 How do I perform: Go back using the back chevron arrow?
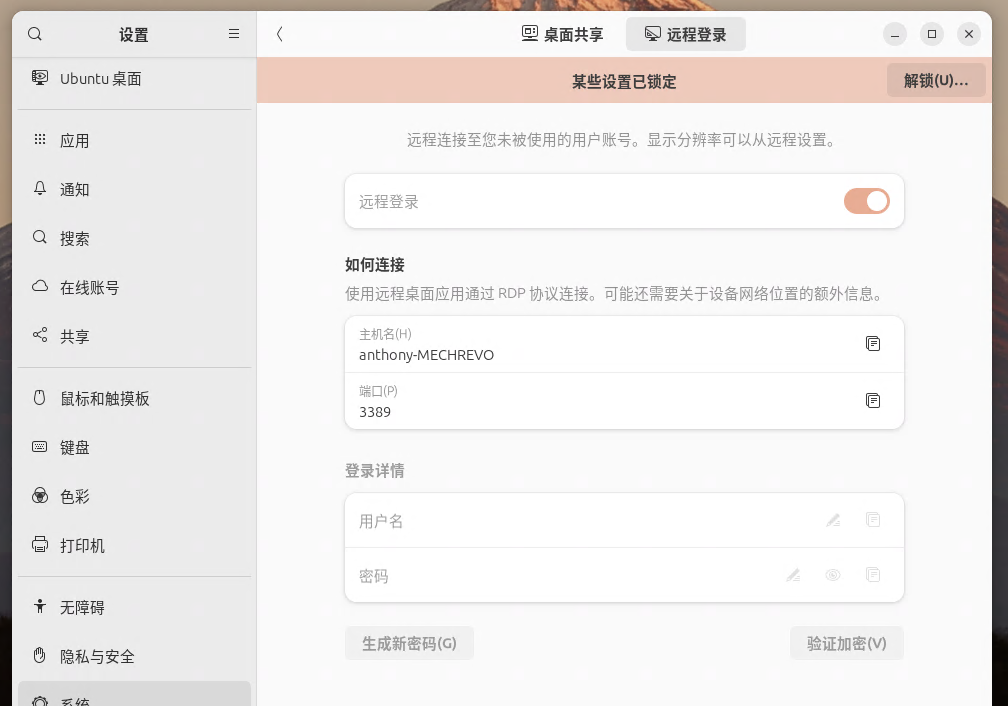[280, 34]
